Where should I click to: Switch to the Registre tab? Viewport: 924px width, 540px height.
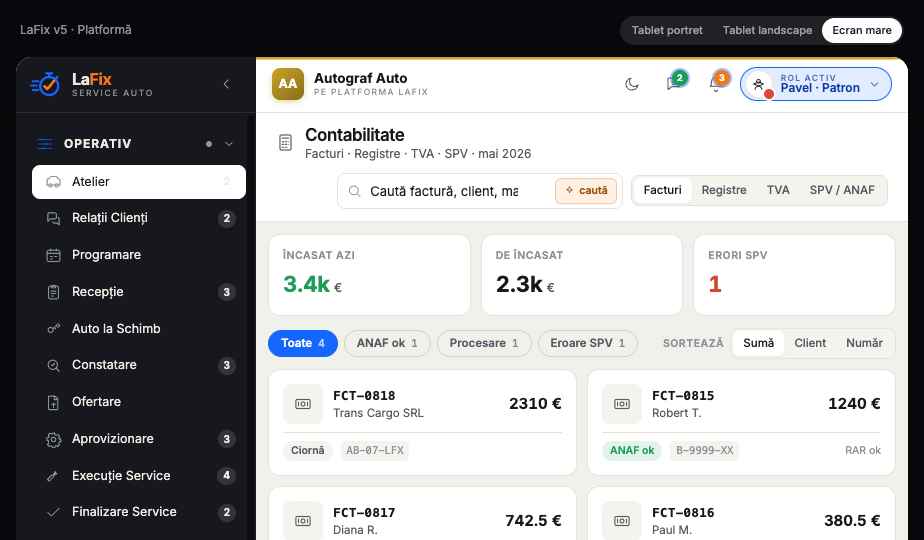724,190
